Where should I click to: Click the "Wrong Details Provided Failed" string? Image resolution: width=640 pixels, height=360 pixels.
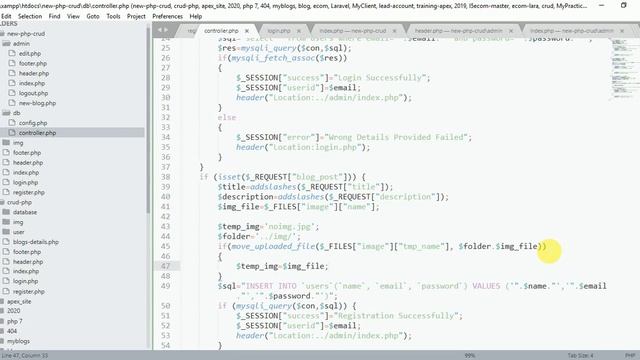tap(397, 137)
